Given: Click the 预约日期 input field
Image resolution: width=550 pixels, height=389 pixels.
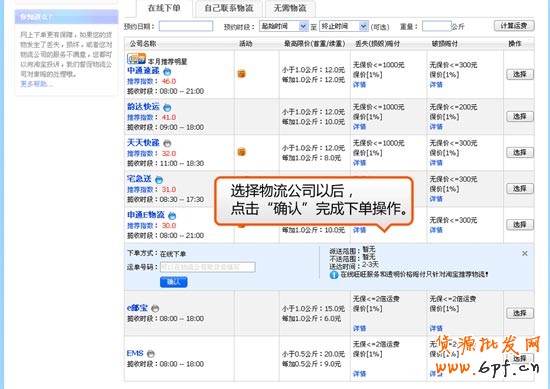Looking at the screenshot, I should [186, 26].
